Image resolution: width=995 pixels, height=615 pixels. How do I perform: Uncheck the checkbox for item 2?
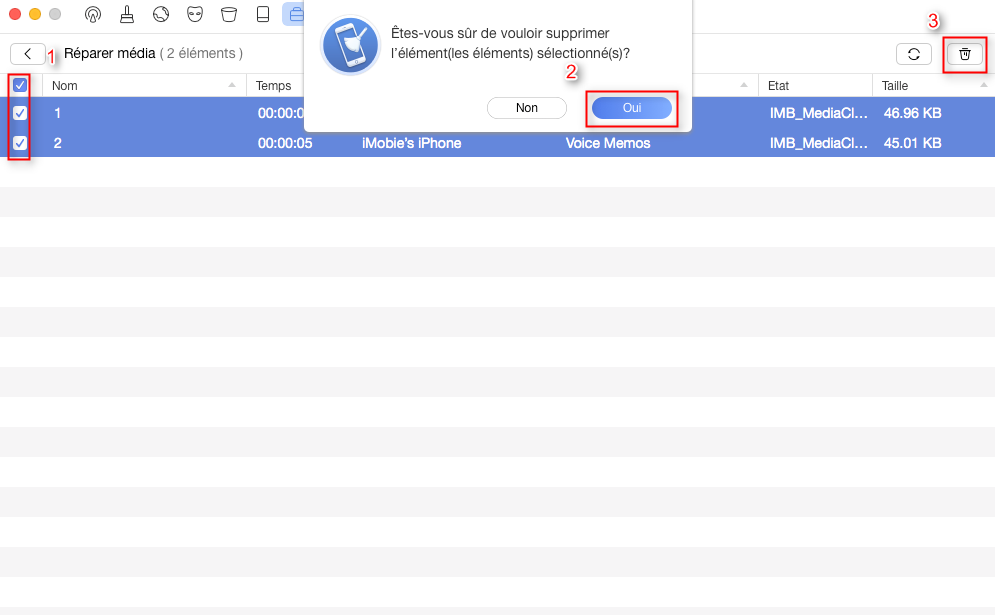click(20, 143)
